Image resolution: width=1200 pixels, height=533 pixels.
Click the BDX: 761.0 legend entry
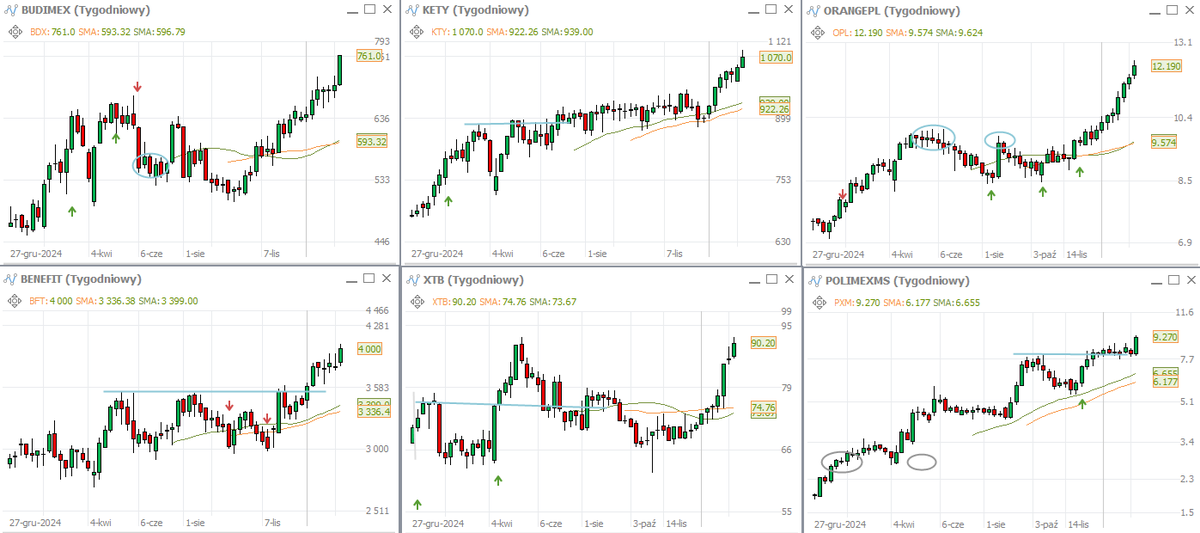52,31
